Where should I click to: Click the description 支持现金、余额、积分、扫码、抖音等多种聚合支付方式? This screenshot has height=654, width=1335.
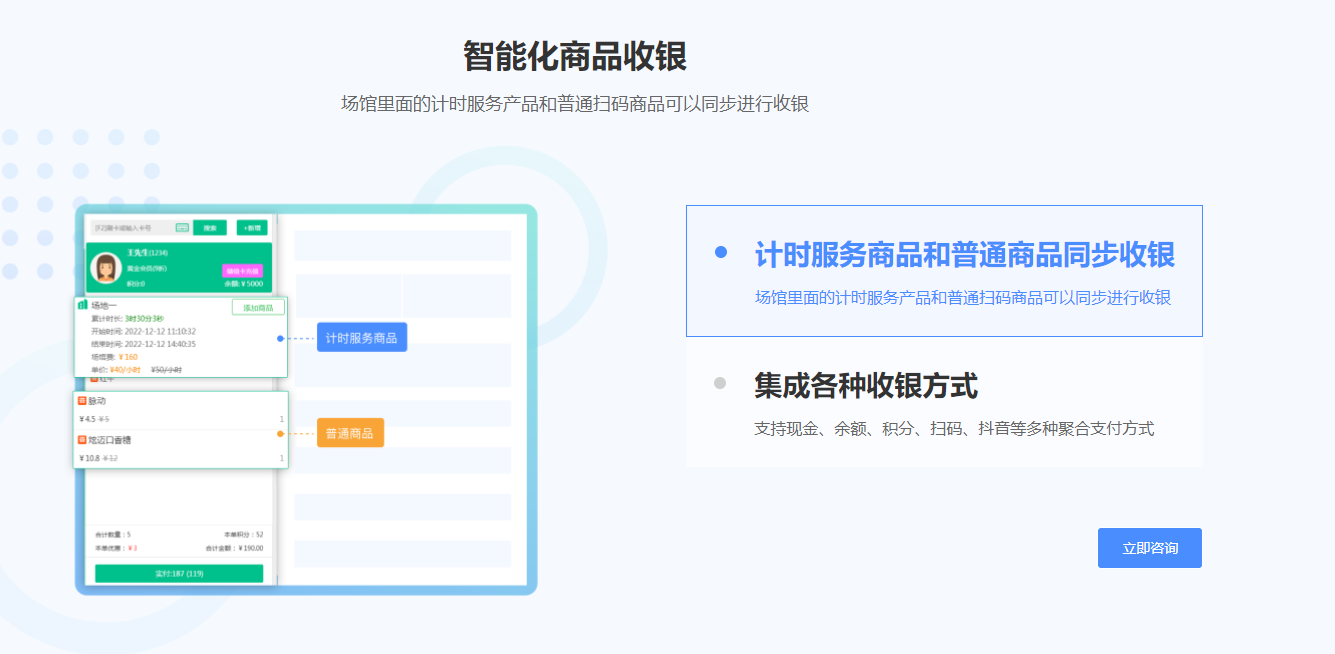[x=954, y=429]
